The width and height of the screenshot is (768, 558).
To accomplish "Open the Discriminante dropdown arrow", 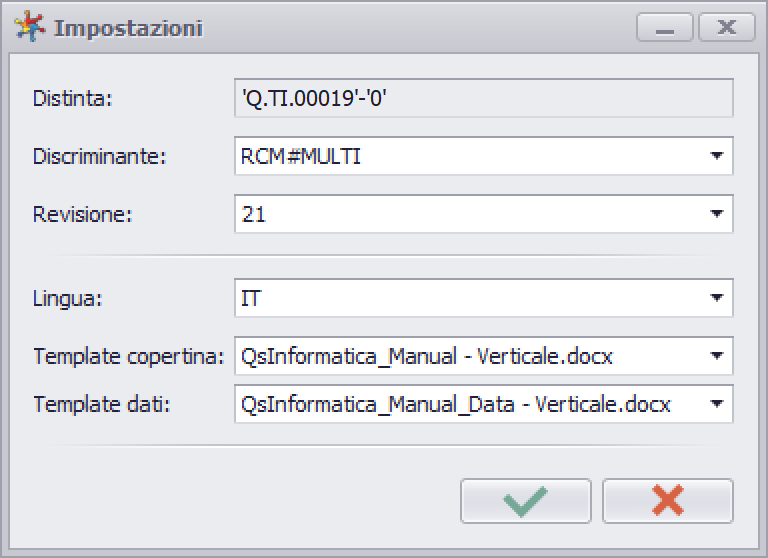I will [717, 156].
